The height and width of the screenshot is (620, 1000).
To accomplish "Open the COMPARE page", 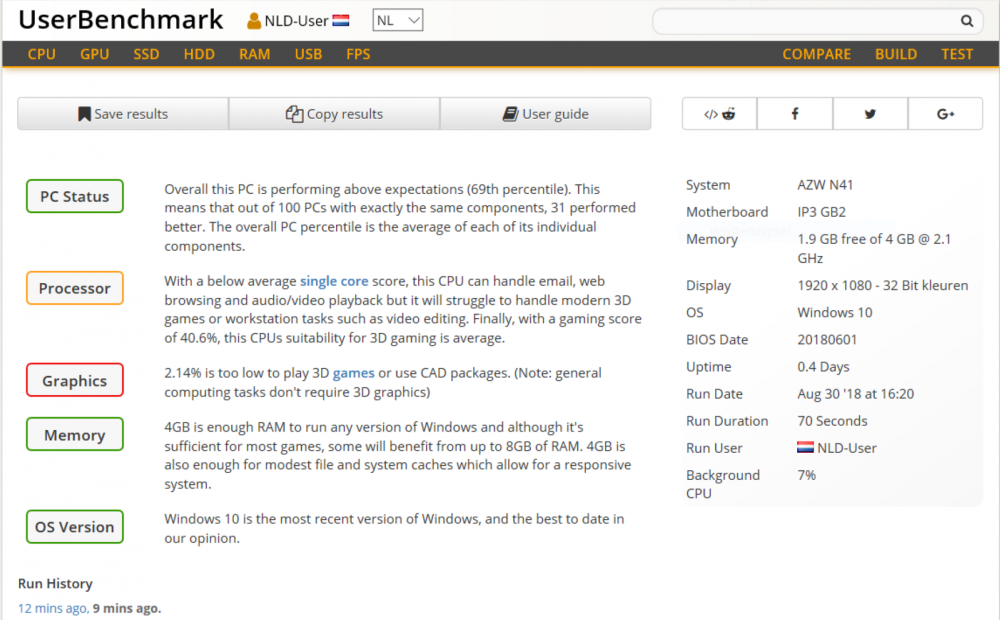I will click(816, 54).
